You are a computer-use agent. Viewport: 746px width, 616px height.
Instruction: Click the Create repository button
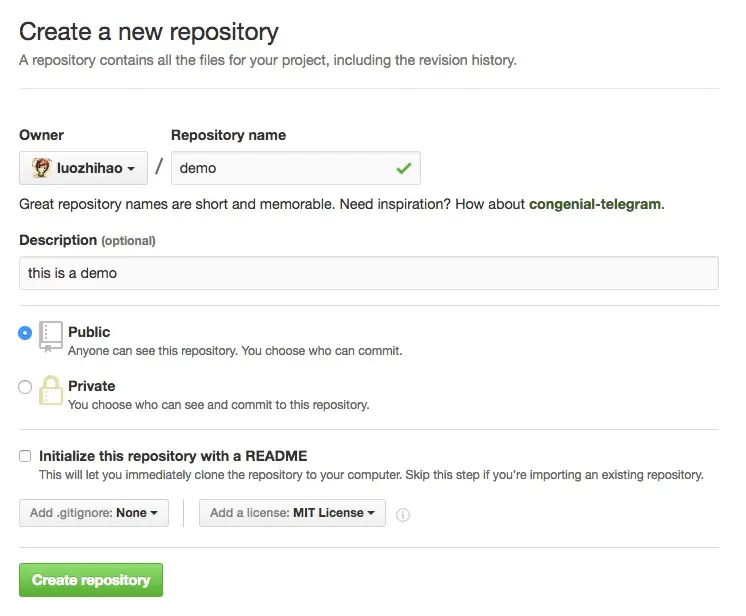pyautogui.click(x=91, y=580)
